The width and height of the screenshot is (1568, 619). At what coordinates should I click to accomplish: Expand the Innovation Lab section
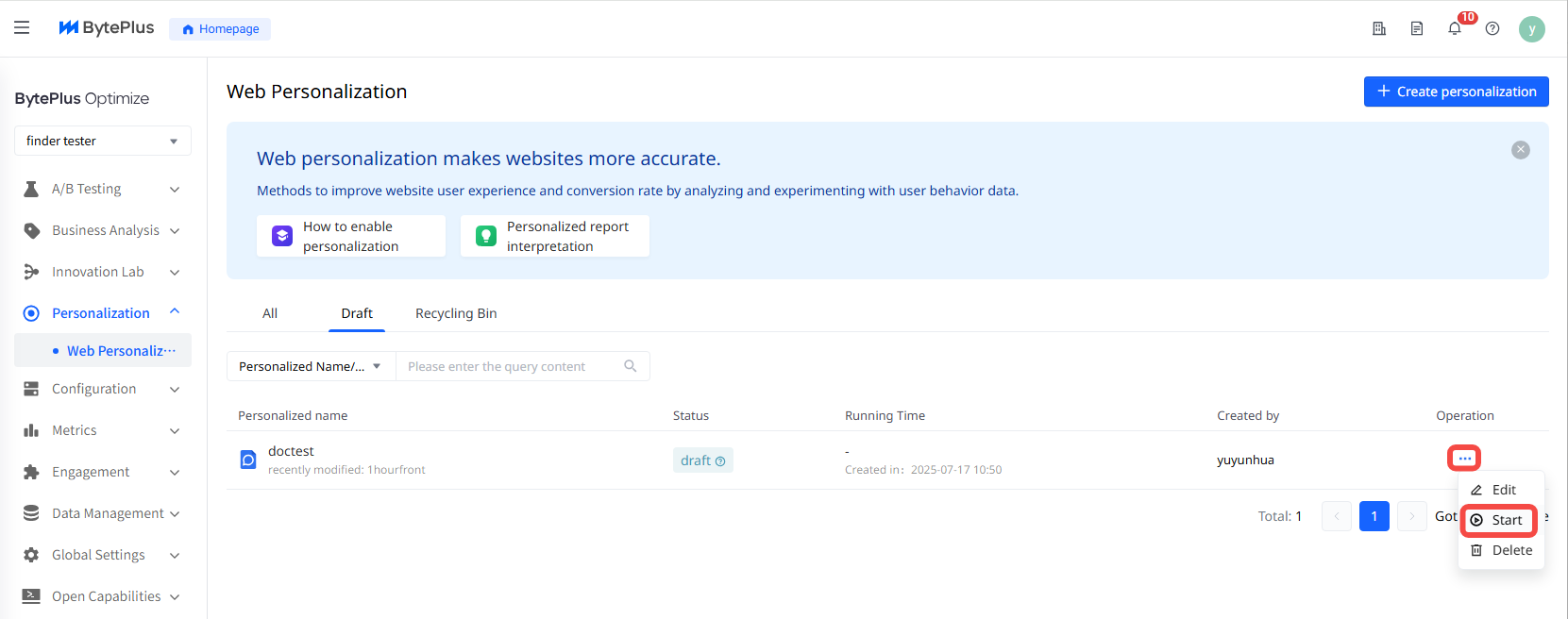coord(175,272)
